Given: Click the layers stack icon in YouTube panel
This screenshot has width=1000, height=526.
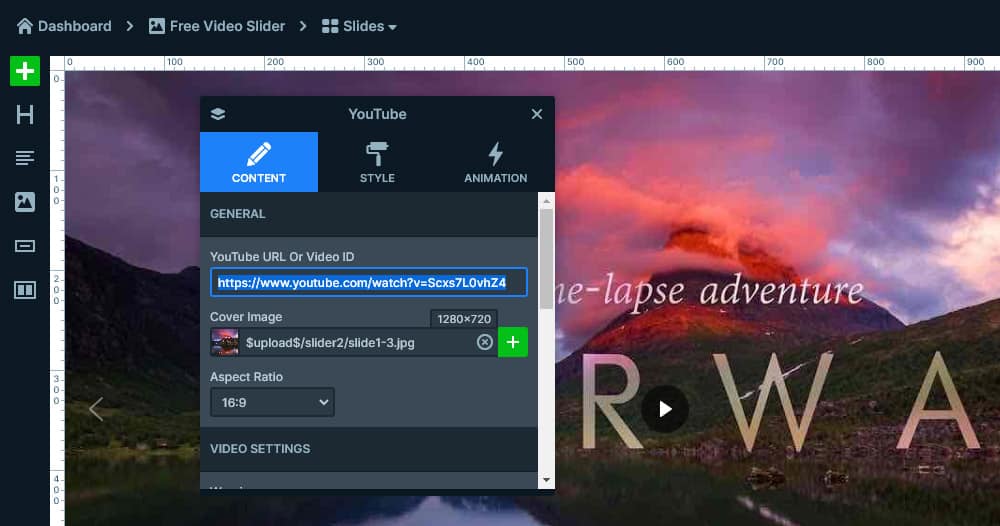Looking at the screenshot, I should pos(218,114).
